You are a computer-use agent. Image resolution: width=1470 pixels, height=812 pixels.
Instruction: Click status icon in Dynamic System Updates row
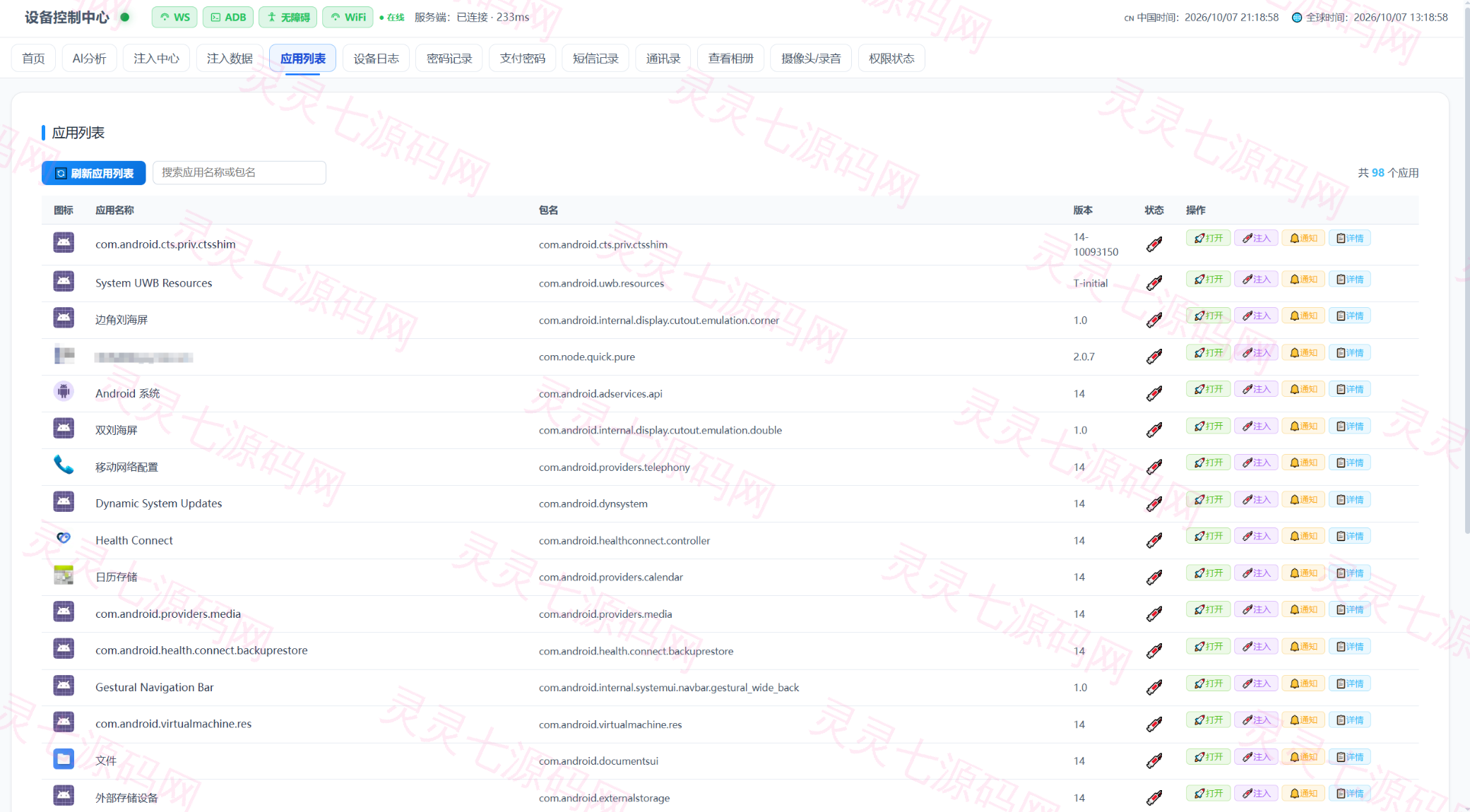pos(1154,503)
